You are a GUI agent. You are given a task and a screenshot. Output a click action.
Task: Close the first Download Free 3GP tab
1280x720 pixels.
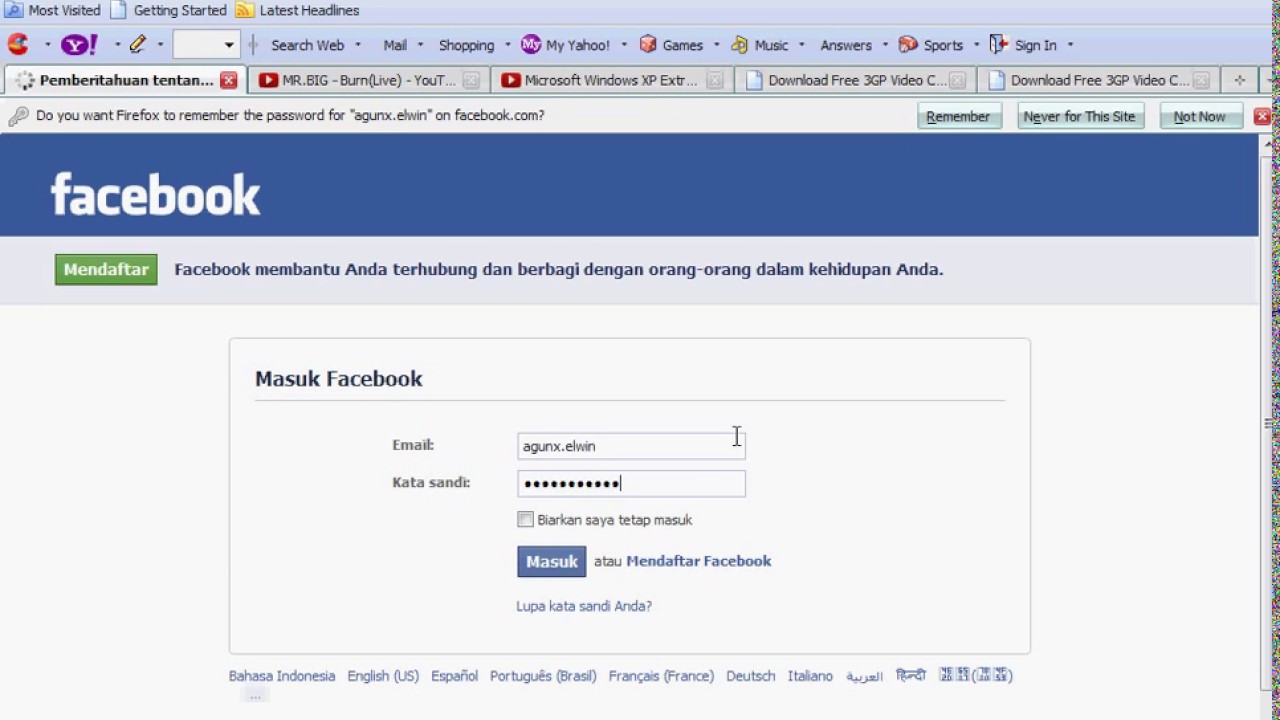[958, 80]
